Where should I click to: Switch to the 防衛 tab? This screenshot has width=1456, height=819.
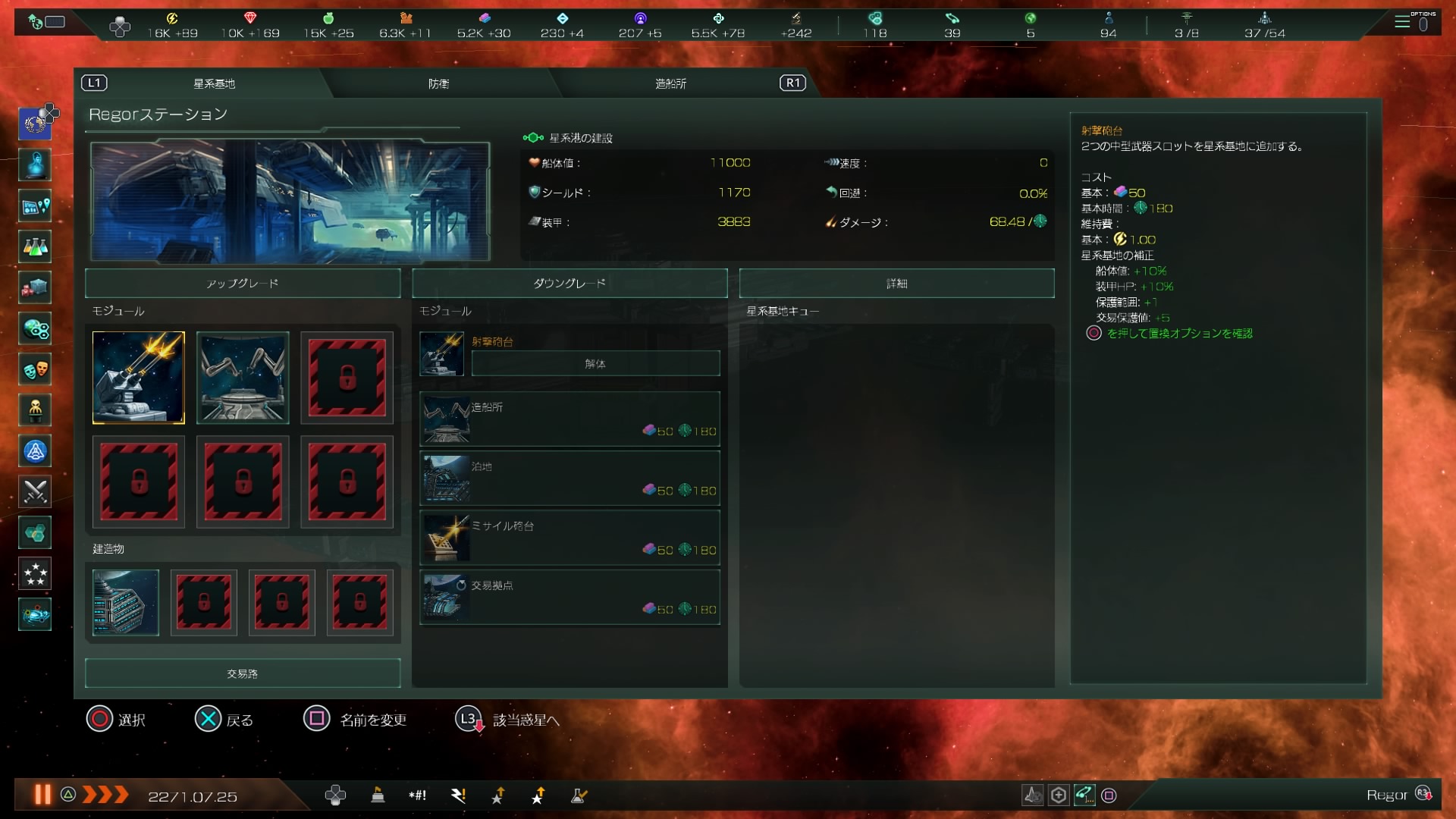438,83
